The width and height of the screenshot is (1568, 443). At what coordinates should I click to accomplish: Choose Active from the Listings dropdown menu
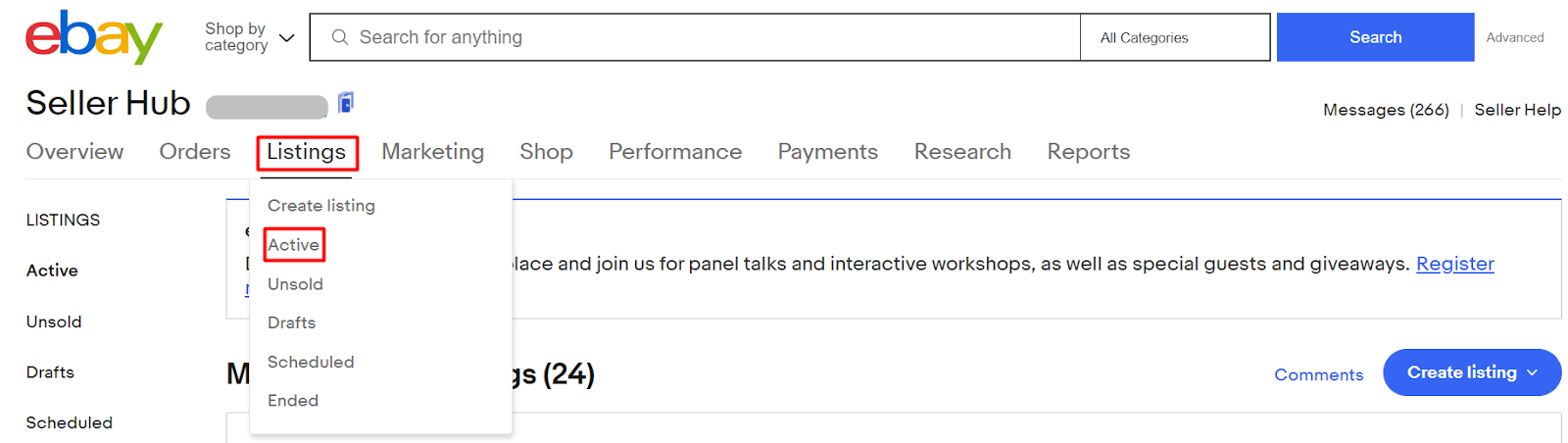pos(293,245)
